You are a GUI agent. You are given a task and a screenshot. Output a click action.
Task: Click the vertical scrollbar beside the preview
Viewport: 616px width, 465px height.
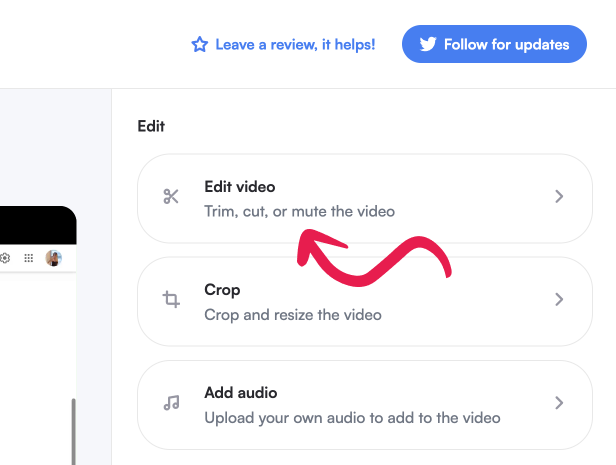point(72,430)
